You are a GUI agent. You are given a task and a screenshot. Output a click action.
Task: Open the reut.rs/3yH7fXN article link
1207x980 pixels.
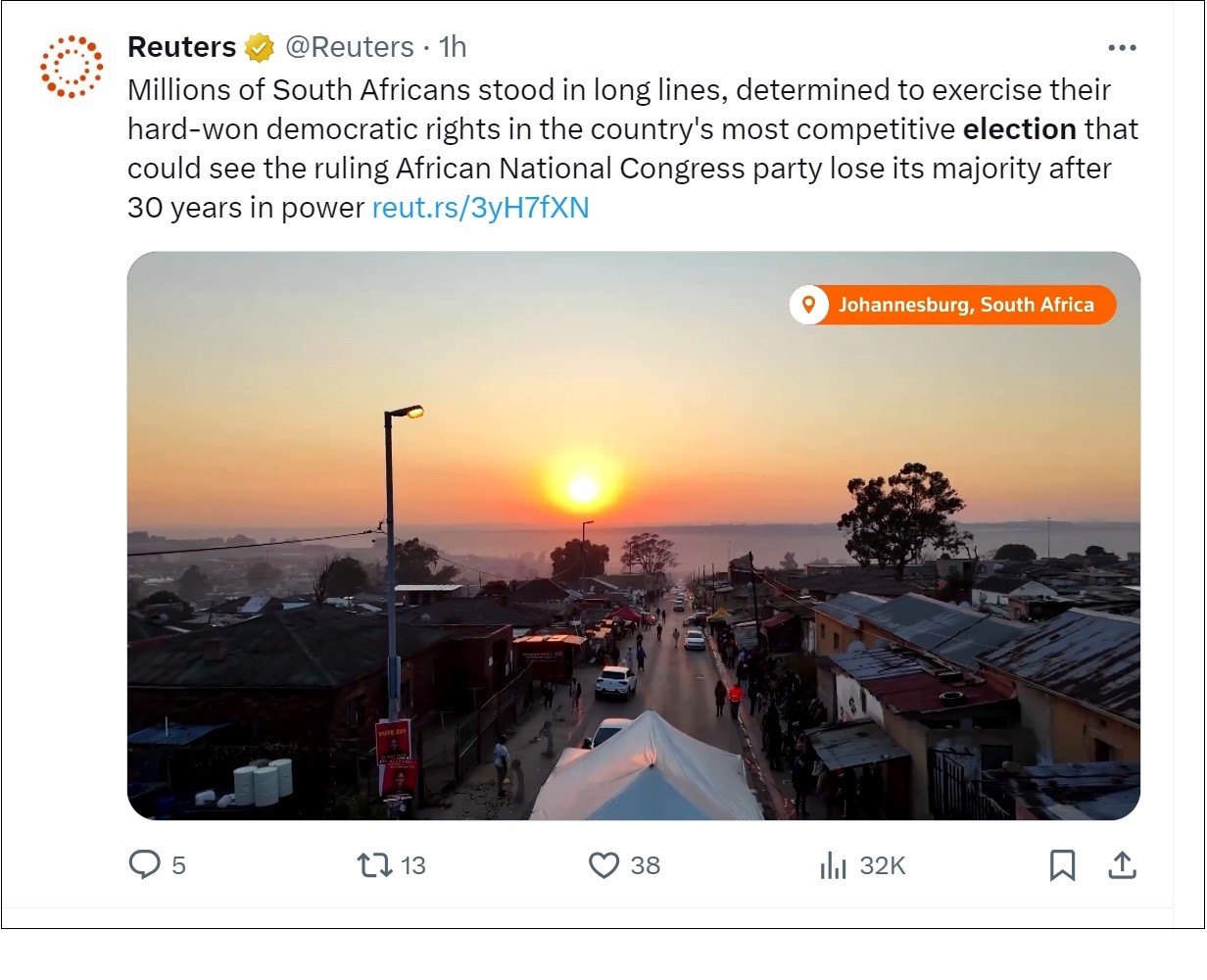(x=480, y=208)
